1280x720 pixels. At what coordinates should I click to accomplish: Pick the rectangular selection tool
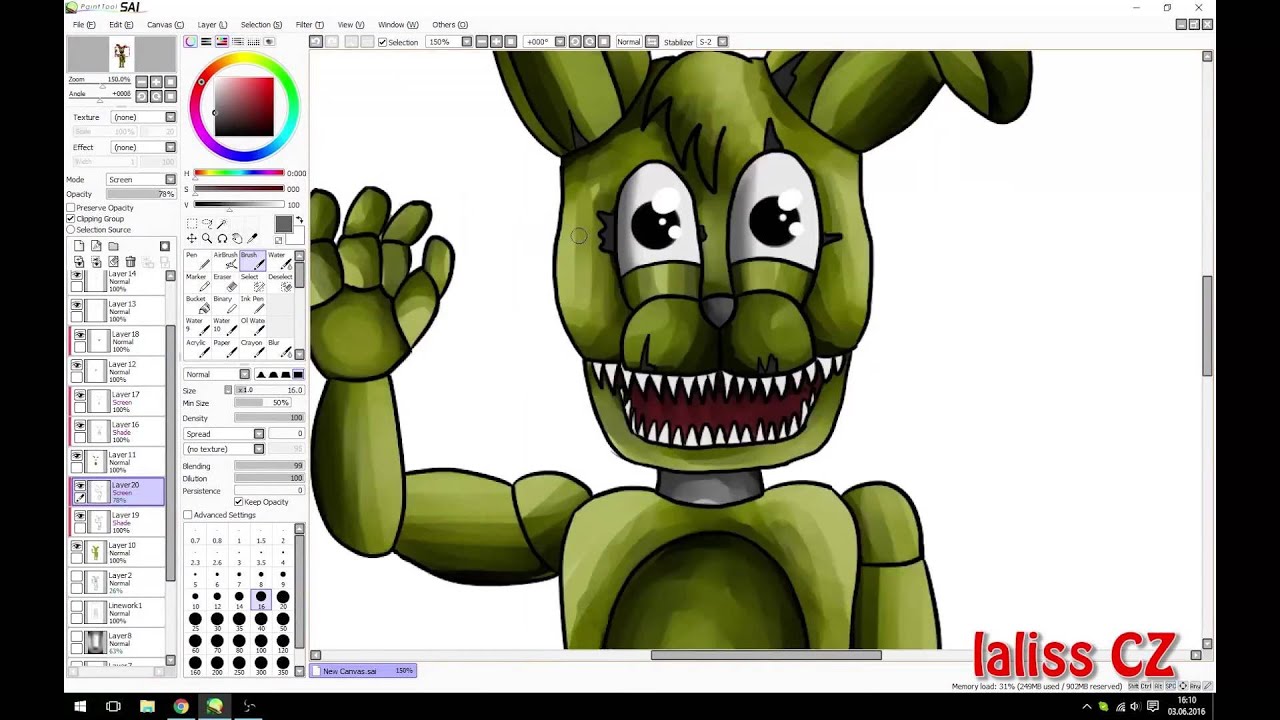pyautogui.click(x=192, y=224)
